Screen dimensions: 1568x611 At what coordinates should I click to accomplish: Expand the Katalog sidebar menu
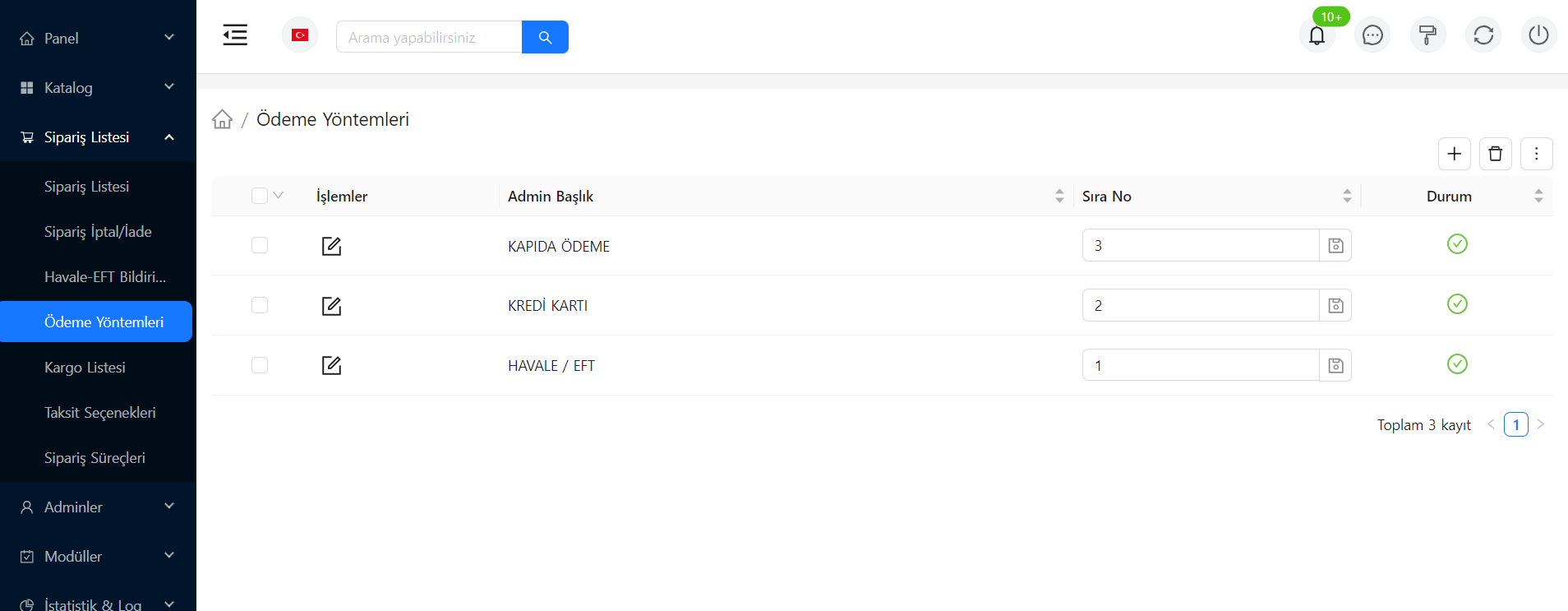tap(98, 88)
